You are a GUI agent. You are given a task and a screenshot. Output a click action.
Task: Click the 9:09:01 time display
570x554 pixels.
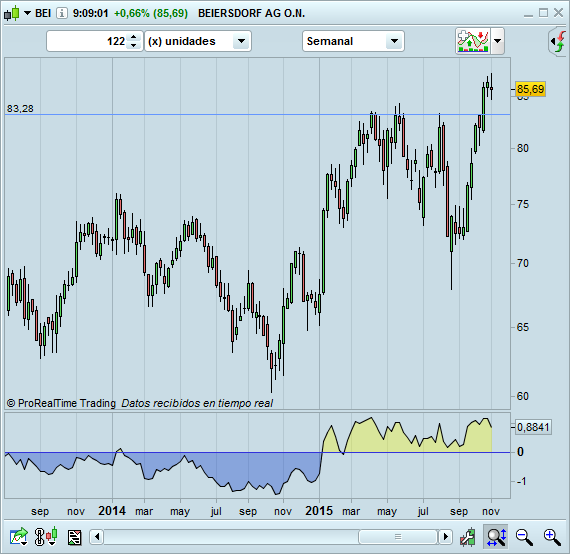point(91,13)
